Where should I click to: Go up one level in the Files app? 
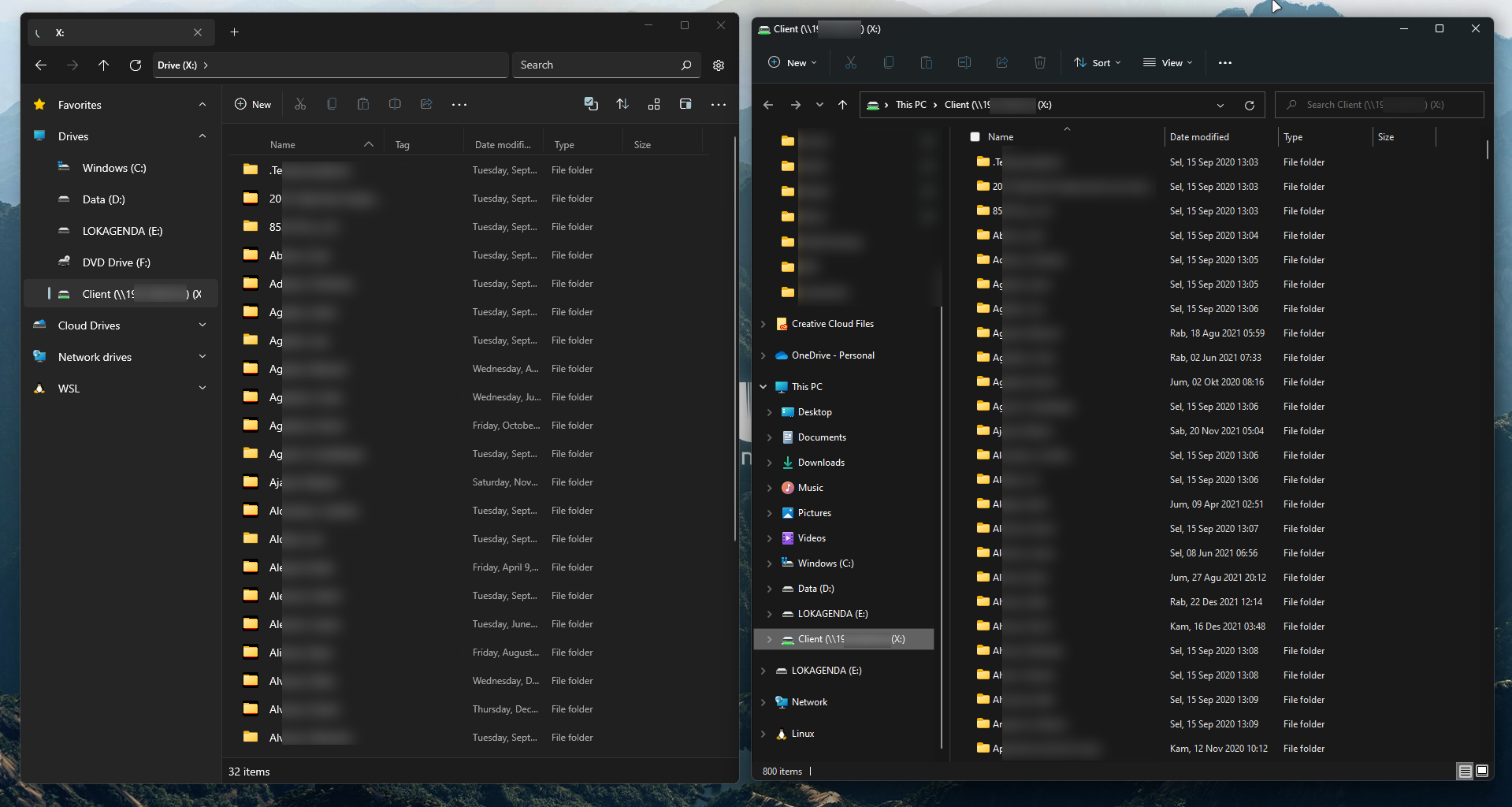pos(103,65)
